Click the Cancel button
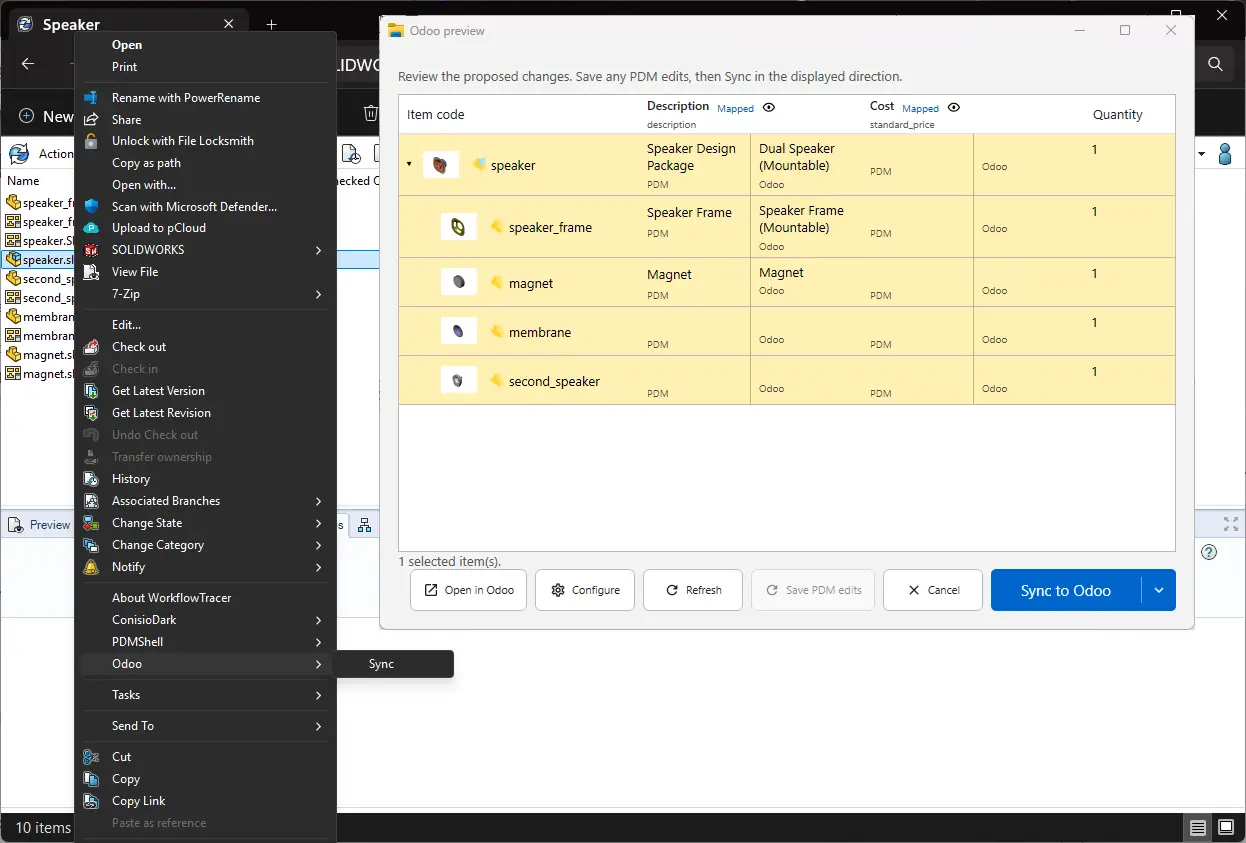 click(x=933, y=590)
